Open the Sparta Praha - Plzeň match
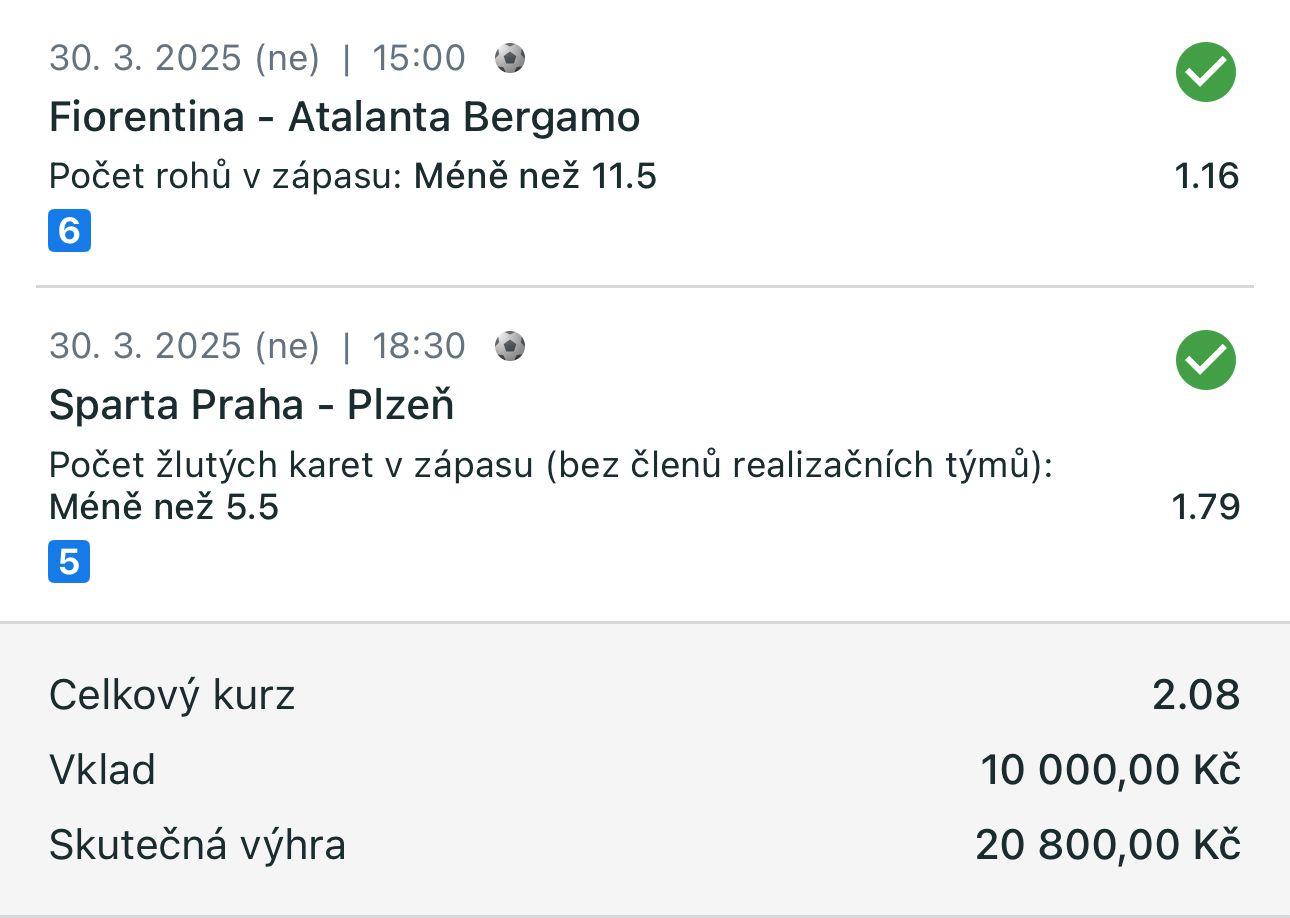The image size is (1290, 918). [x=251, y=405]
